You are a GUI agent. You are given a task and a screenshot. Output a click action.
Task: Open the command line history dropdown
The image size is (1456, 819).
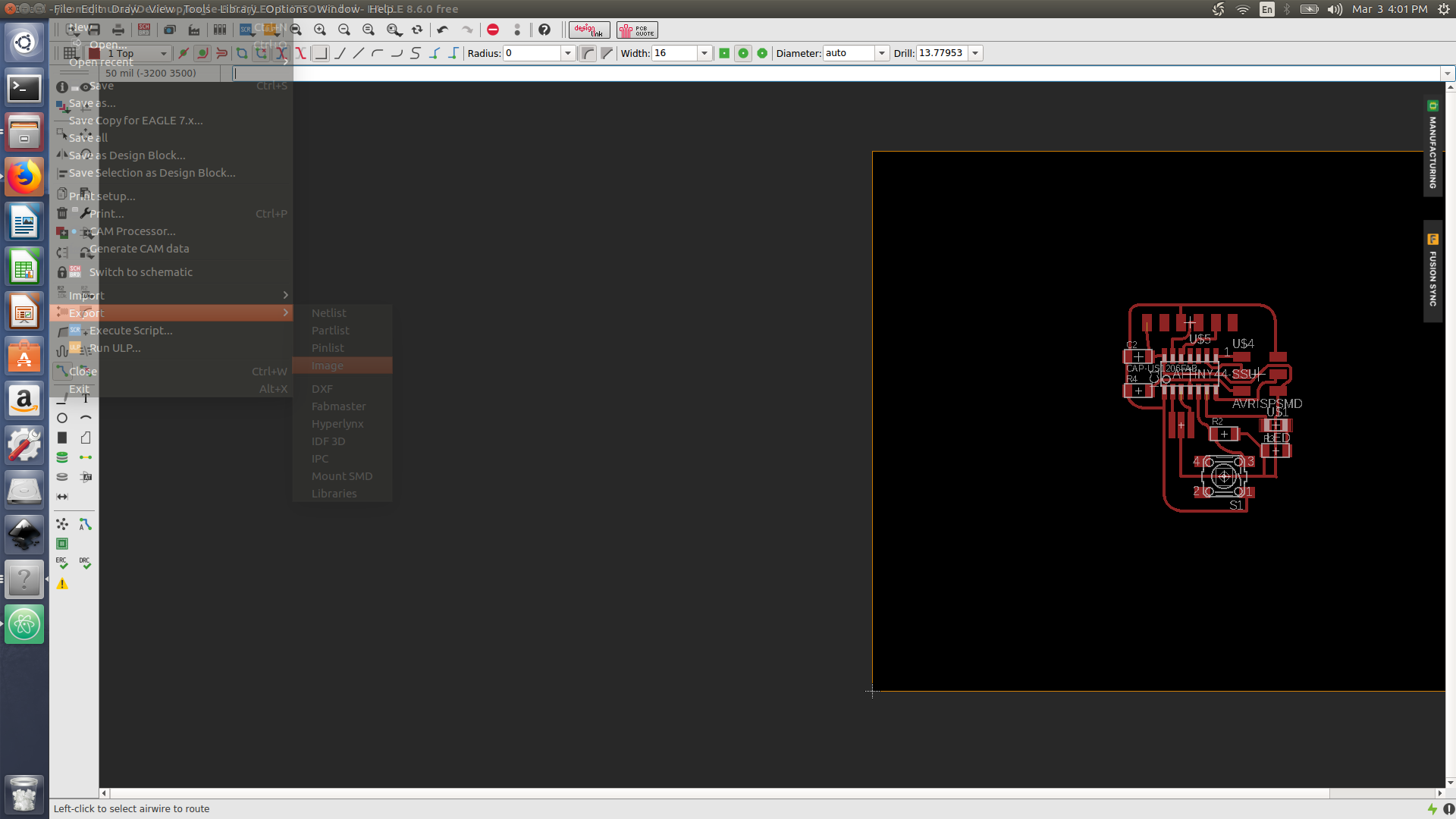coord(1448,74)
